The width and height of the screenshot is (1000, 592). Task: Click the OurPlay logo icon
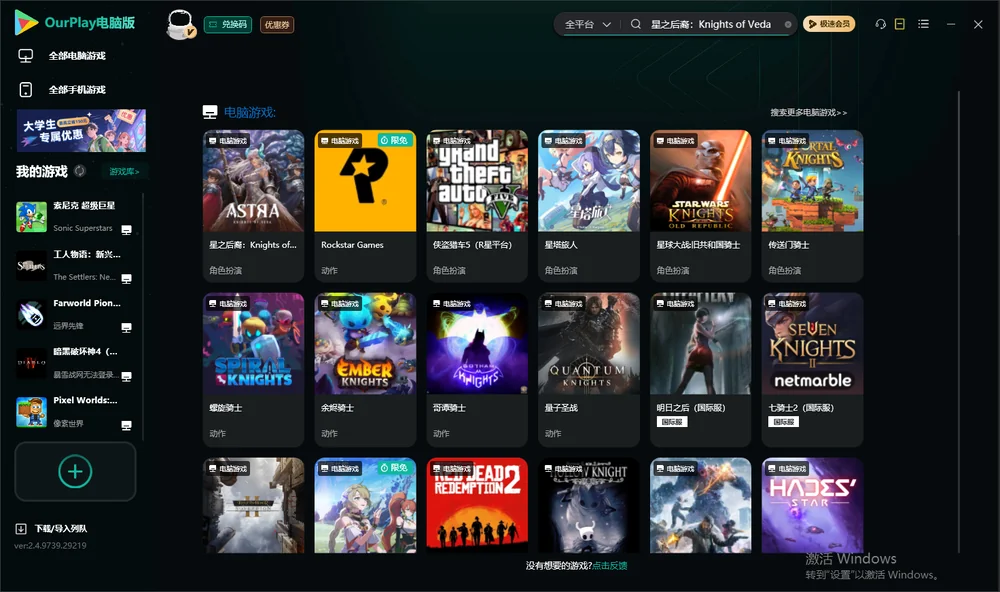[x=26, y=23]
